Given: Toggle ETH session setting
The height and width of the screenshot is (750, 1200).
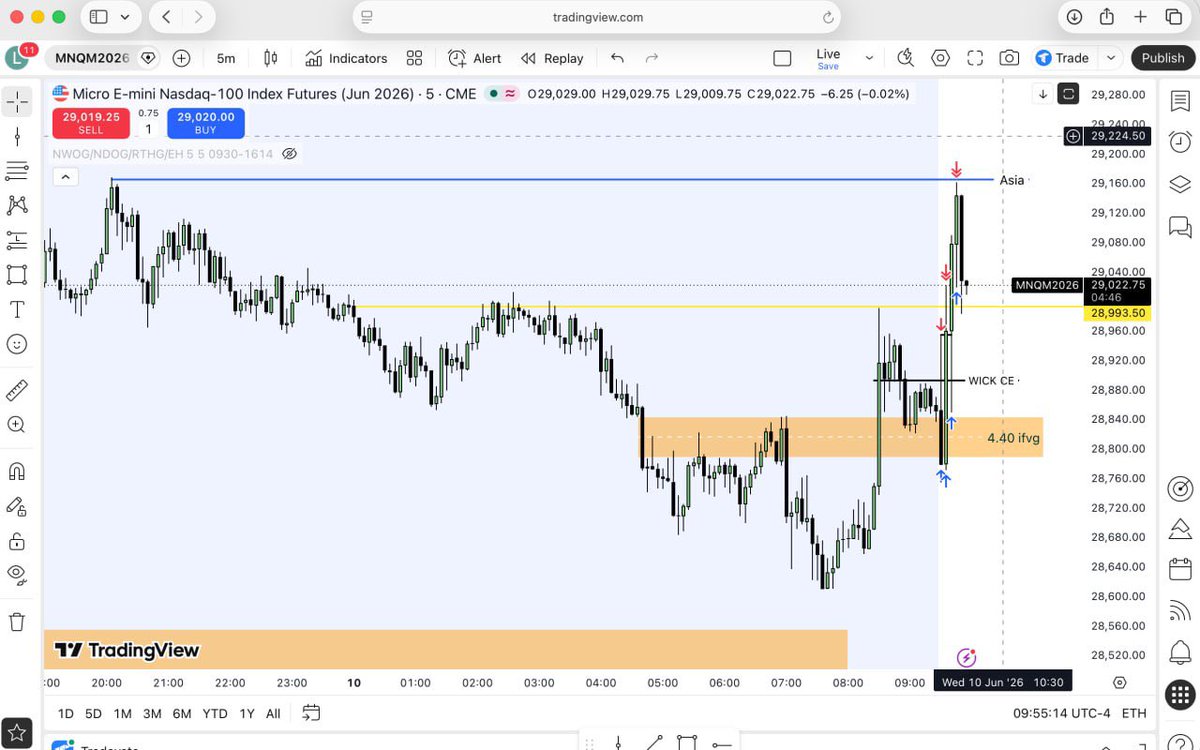Looking at the screenshot, I should tap(1134, 713).
